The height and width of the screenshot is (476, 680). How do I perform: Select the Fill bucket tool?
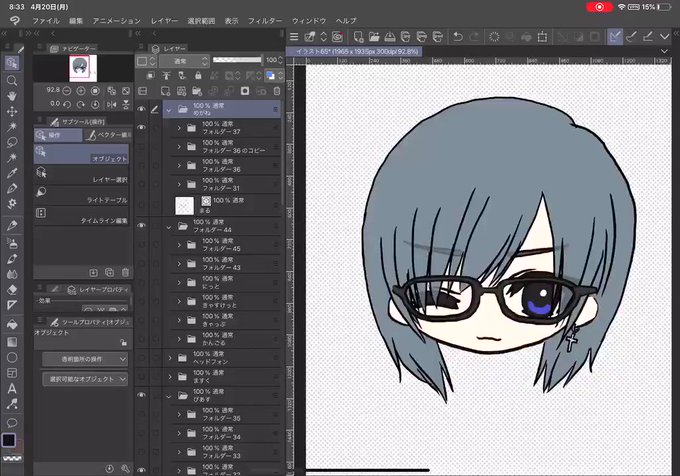pyautogui.click(x=12, y=324)
